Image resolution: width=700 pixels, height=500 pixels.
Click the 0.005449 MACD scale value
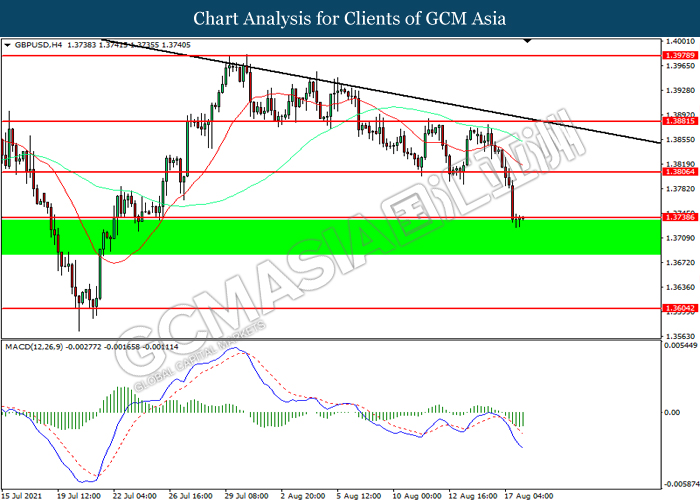pyautogui.click(x=680, y=346)
